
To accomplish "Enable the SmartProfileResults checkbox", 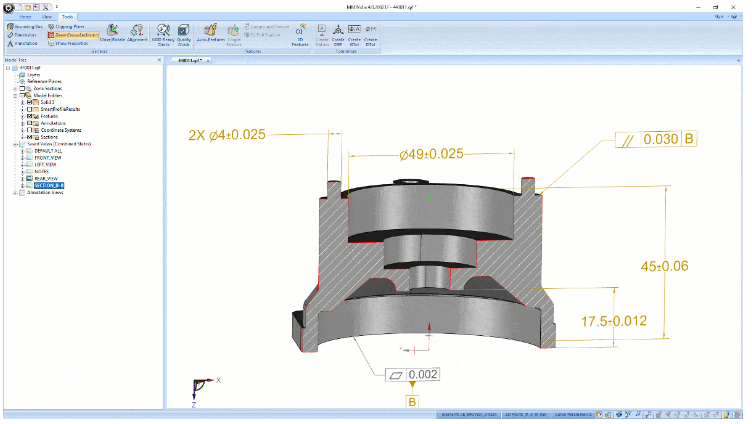I will tap(30, 110).
